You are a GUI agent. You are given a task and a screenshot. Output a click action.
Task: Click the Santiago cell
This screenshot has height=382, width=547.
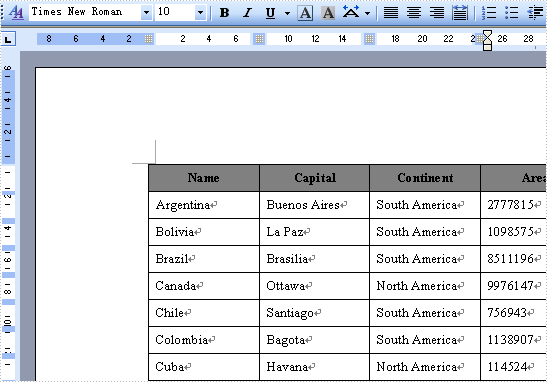(314, 313)
